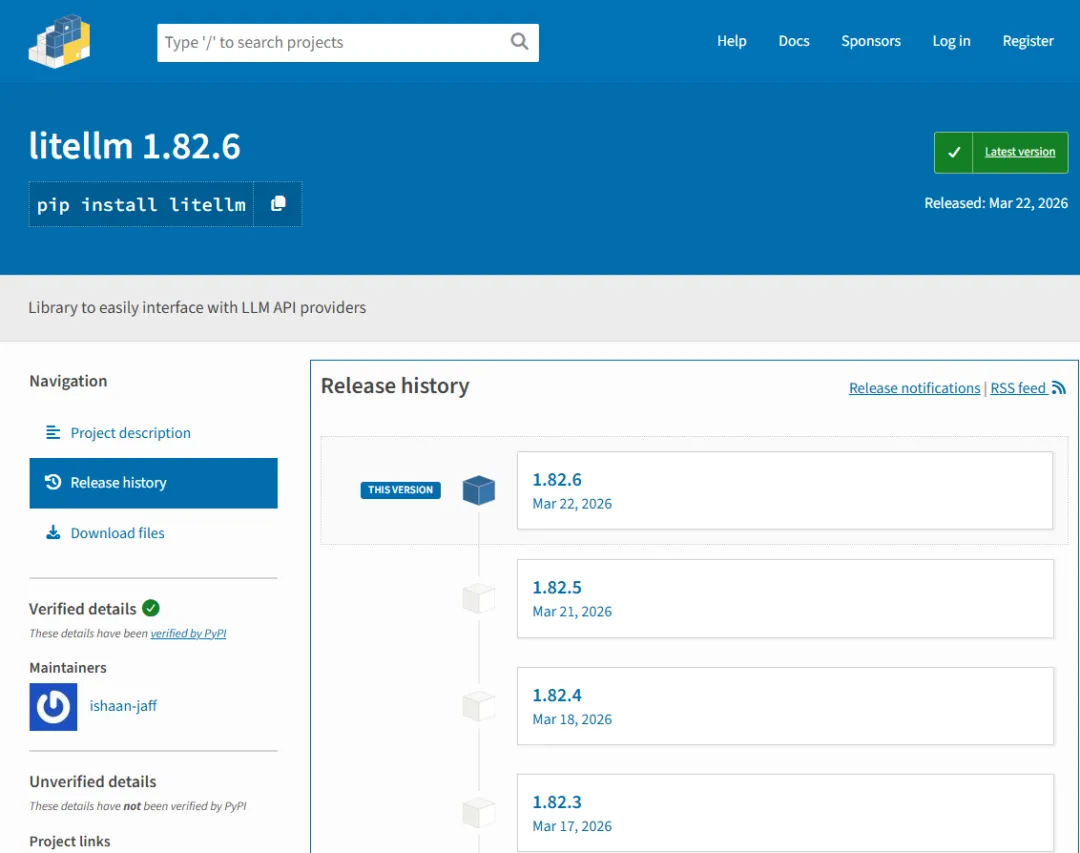The width and height of the screenshot is (1080, 853).
Task: Open release 1.82.6 card
Action: (x=785, y=491)
